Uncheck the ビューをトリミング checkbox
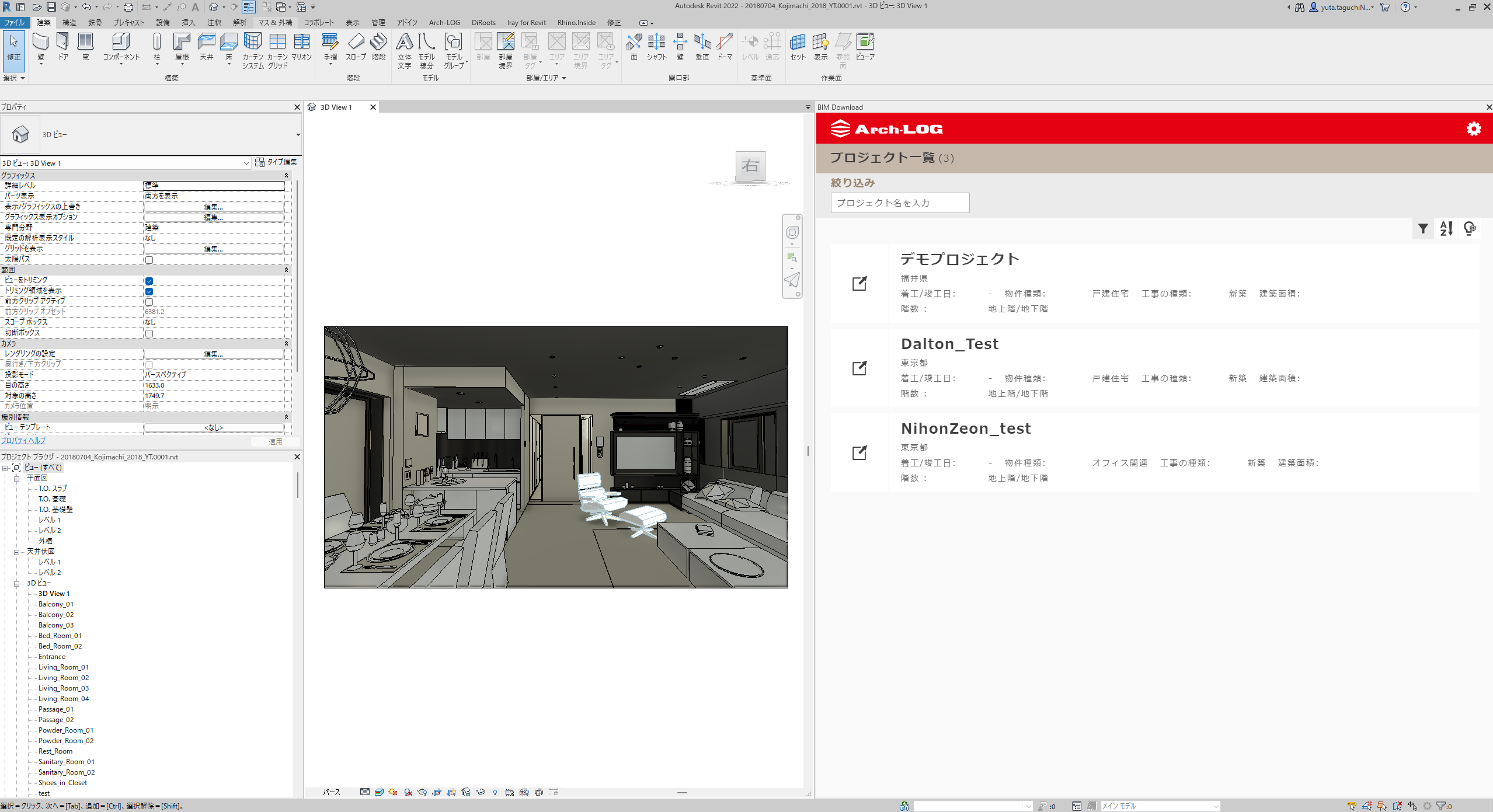This screenshot has width=1493, height=812. 149,281
